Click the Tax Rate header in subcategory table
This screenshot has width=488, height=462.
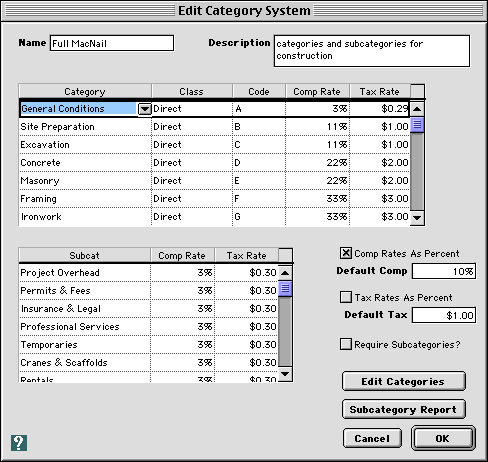pos(247,255)
